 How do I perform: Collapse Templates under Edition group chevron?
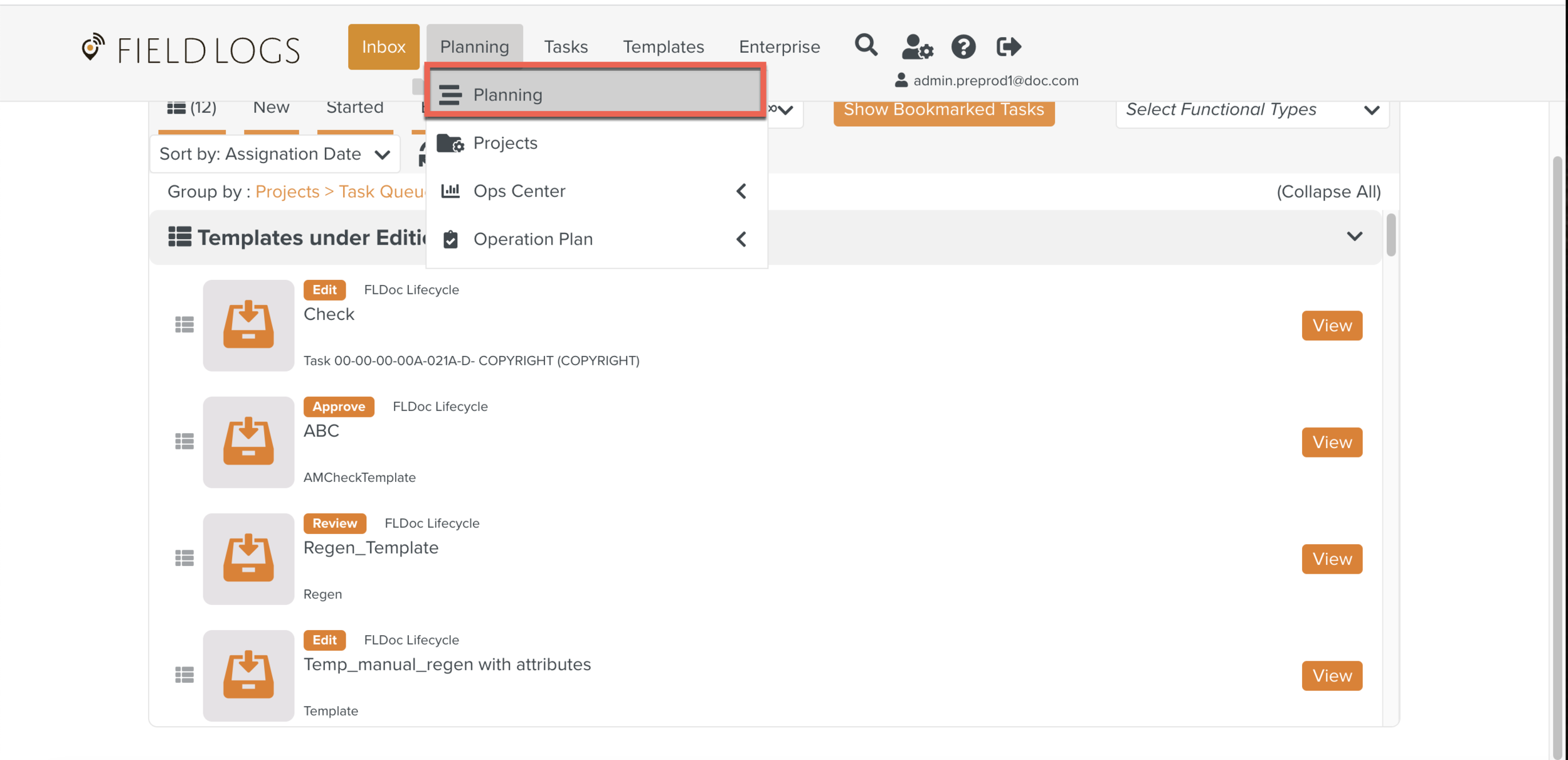[1354, 237]
